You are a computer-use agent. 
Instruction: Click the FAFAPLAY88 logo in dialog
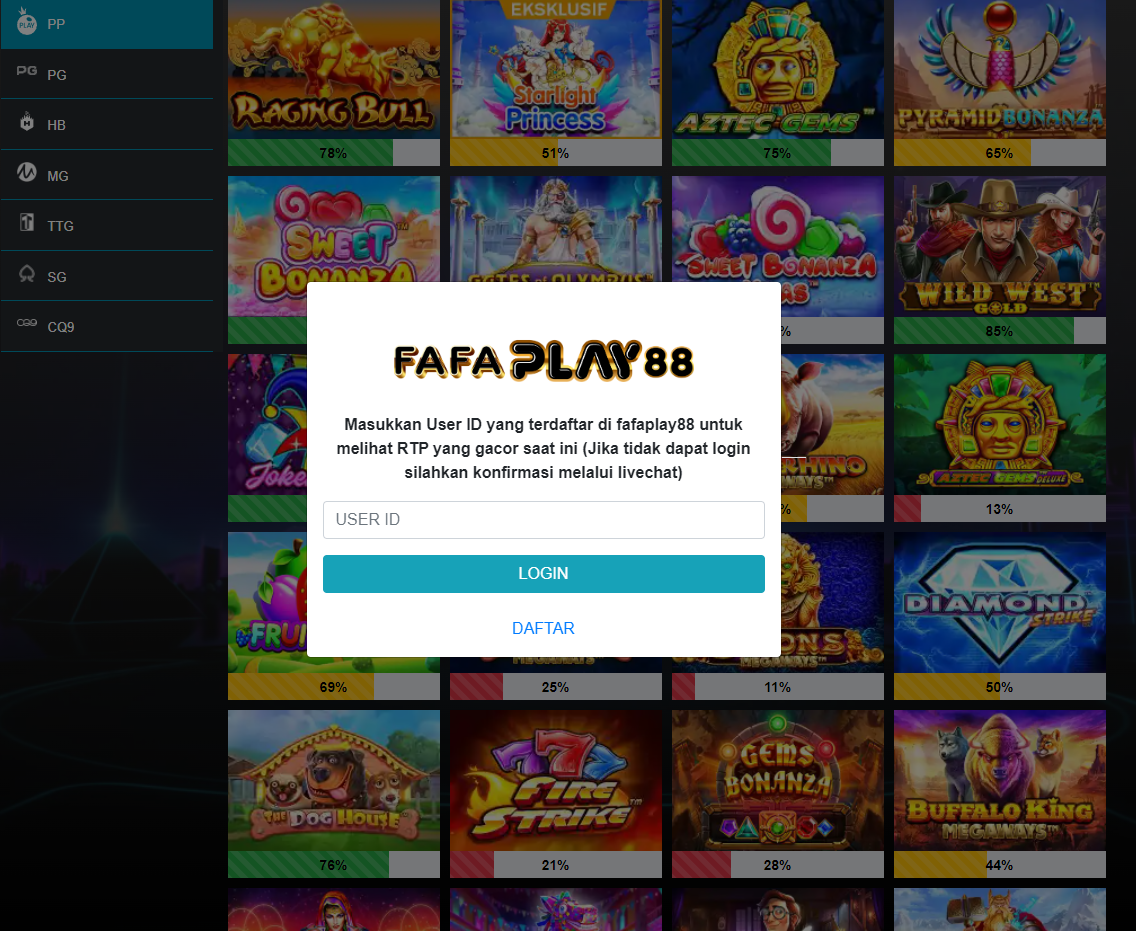[543, 360]
